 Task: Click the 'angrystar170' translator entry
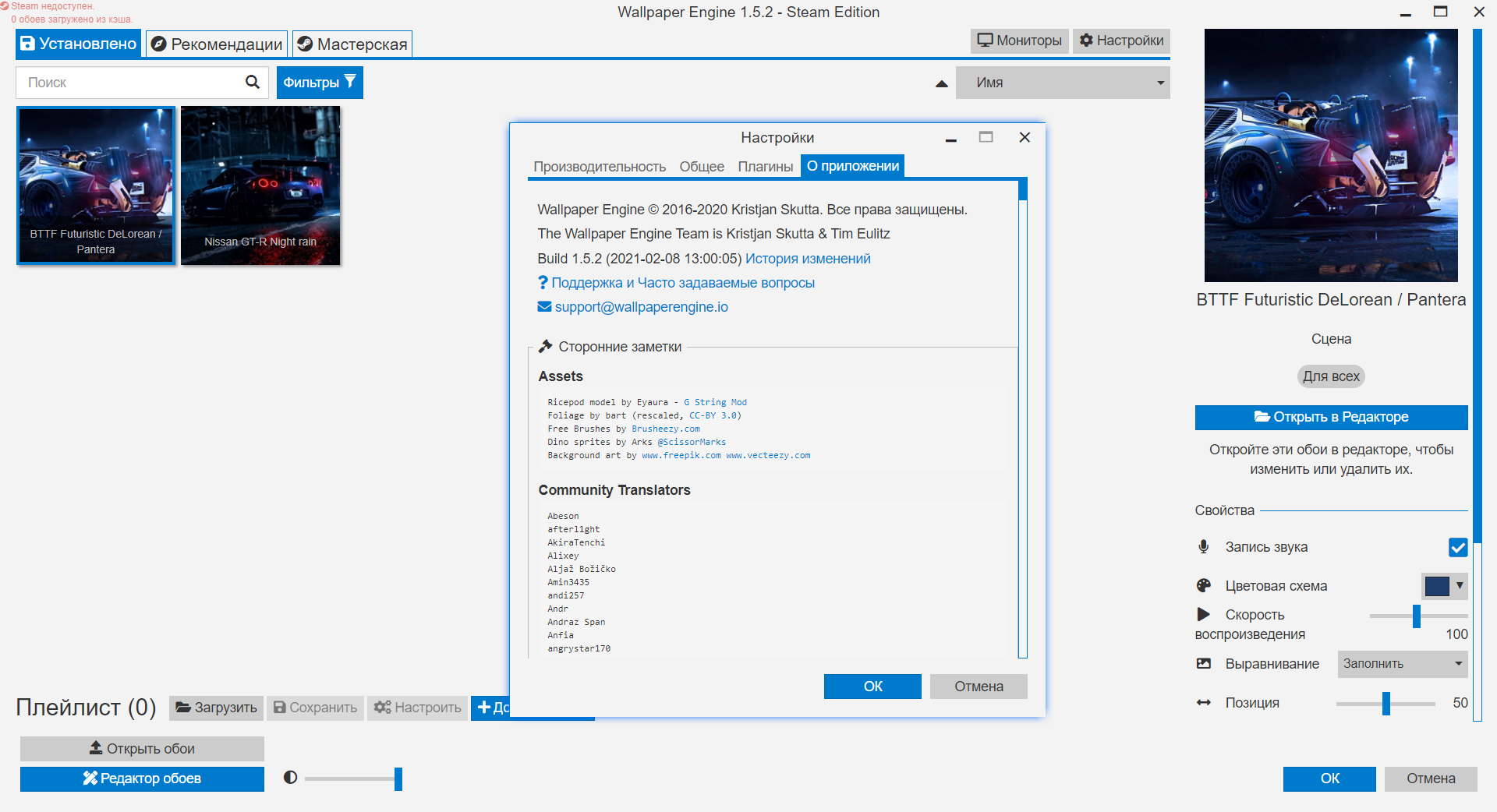click(579, 648)
